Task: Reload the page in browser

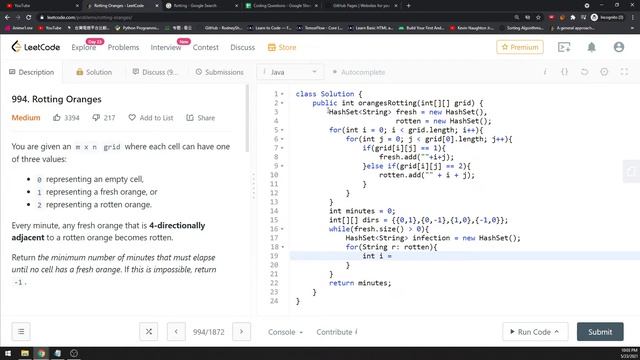Action: point(29,17)
